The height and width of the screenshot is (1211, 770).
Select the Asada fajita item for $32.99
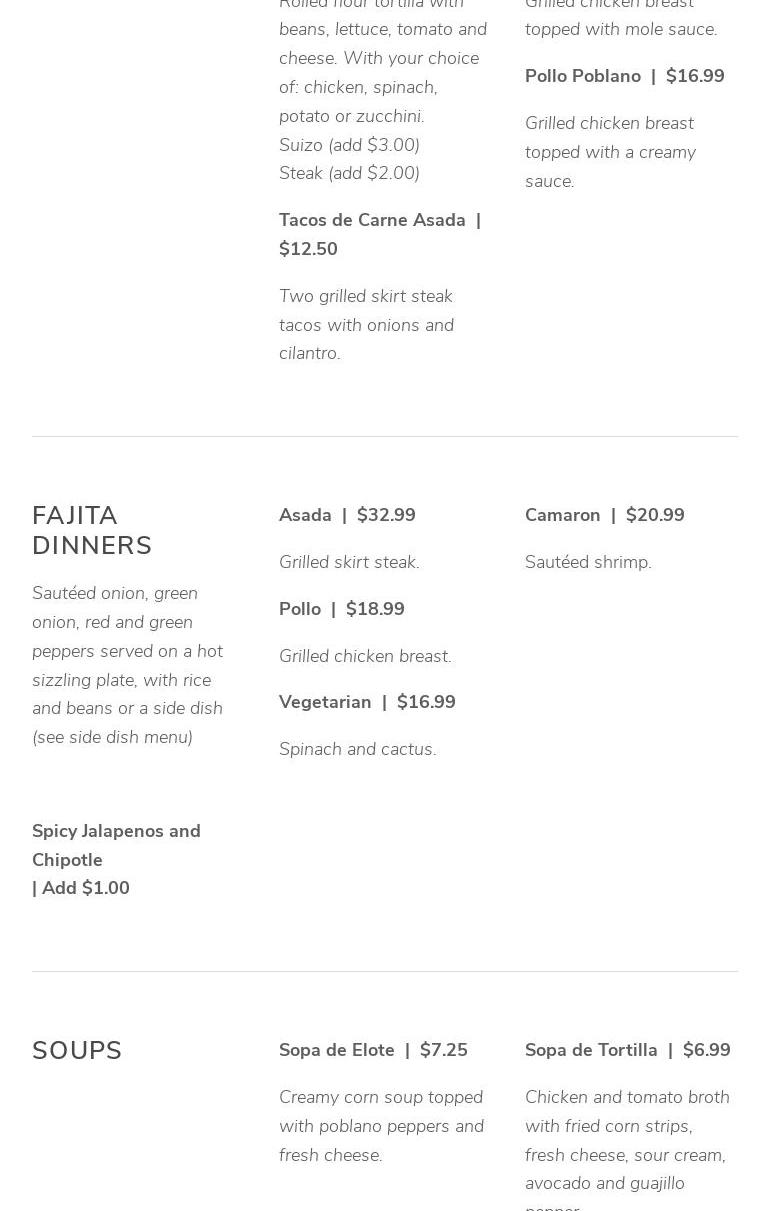346,515
